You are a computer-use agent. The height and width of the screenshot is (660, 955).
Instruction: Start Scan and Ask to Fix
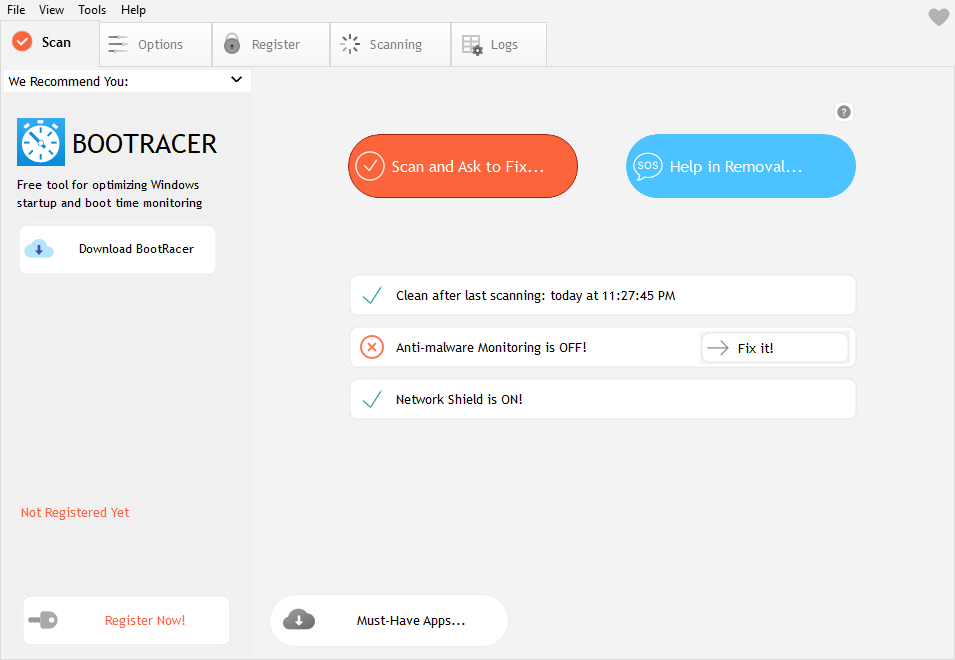463,166
